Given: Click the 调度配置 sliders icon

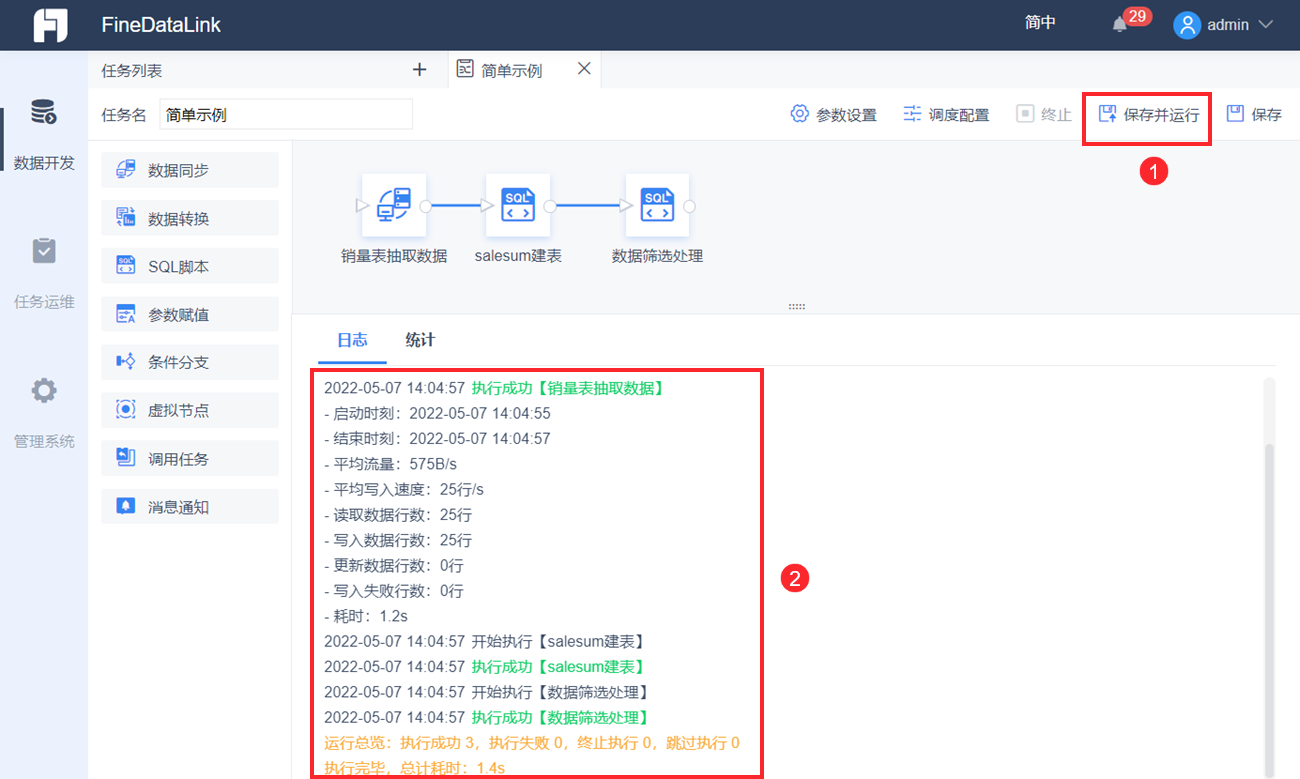Looking at the screenshot, I should coord(912,113).
